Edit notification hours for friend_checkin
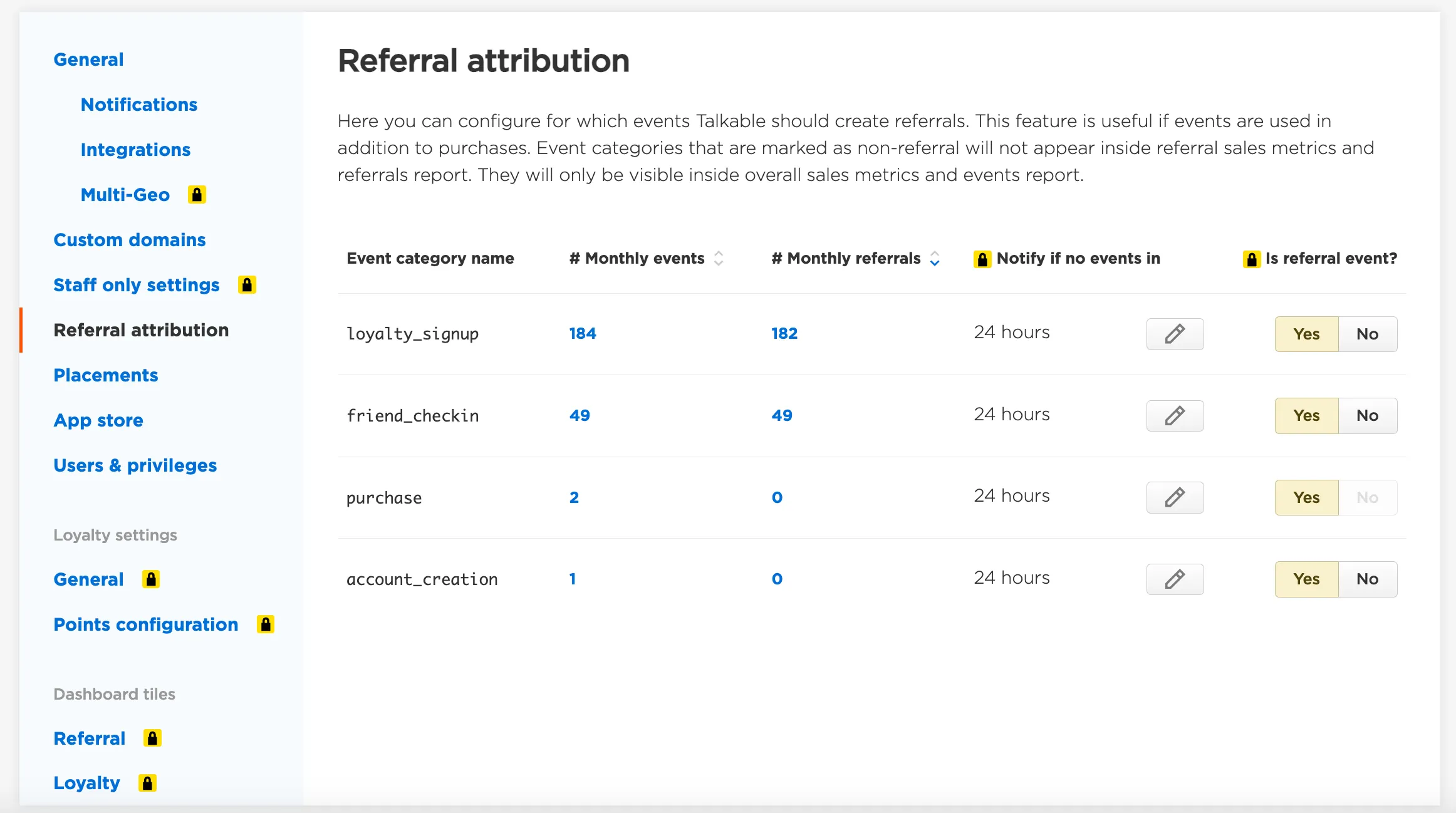 [1175, 416]
